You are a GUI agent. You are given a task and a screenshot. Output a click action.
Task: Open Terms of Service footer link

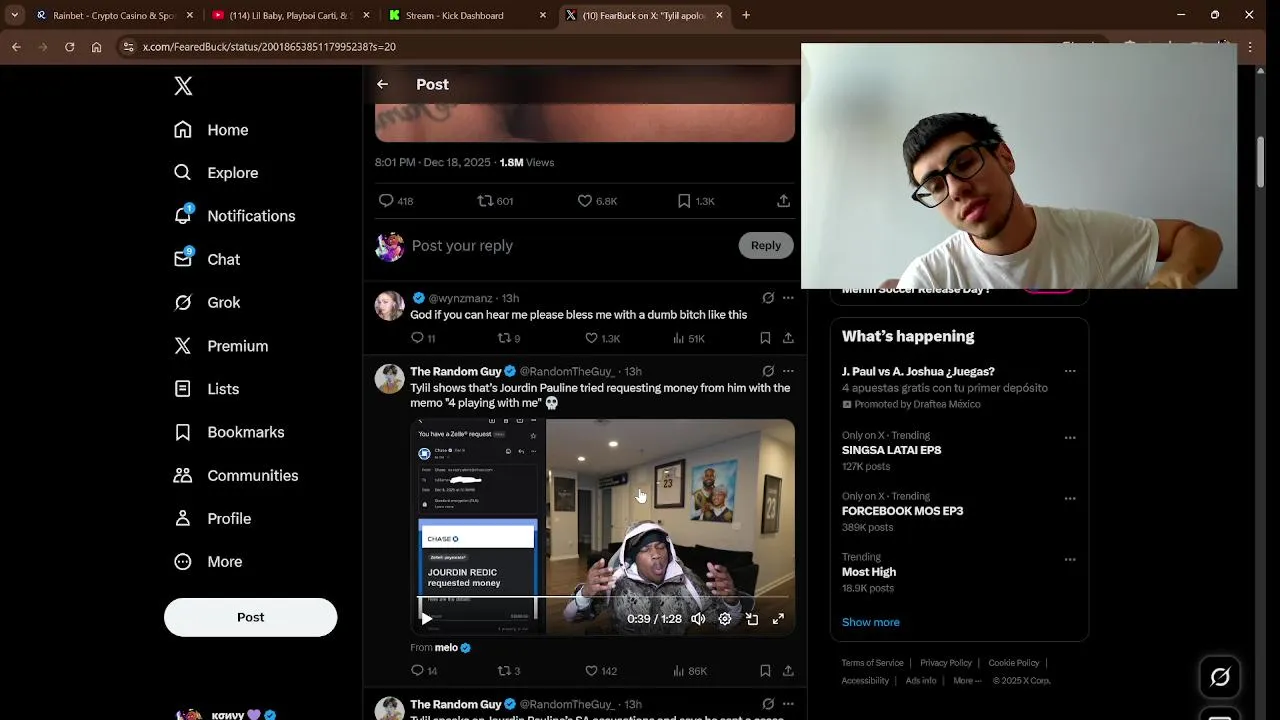pyautogui.click(x=872, y=663)
